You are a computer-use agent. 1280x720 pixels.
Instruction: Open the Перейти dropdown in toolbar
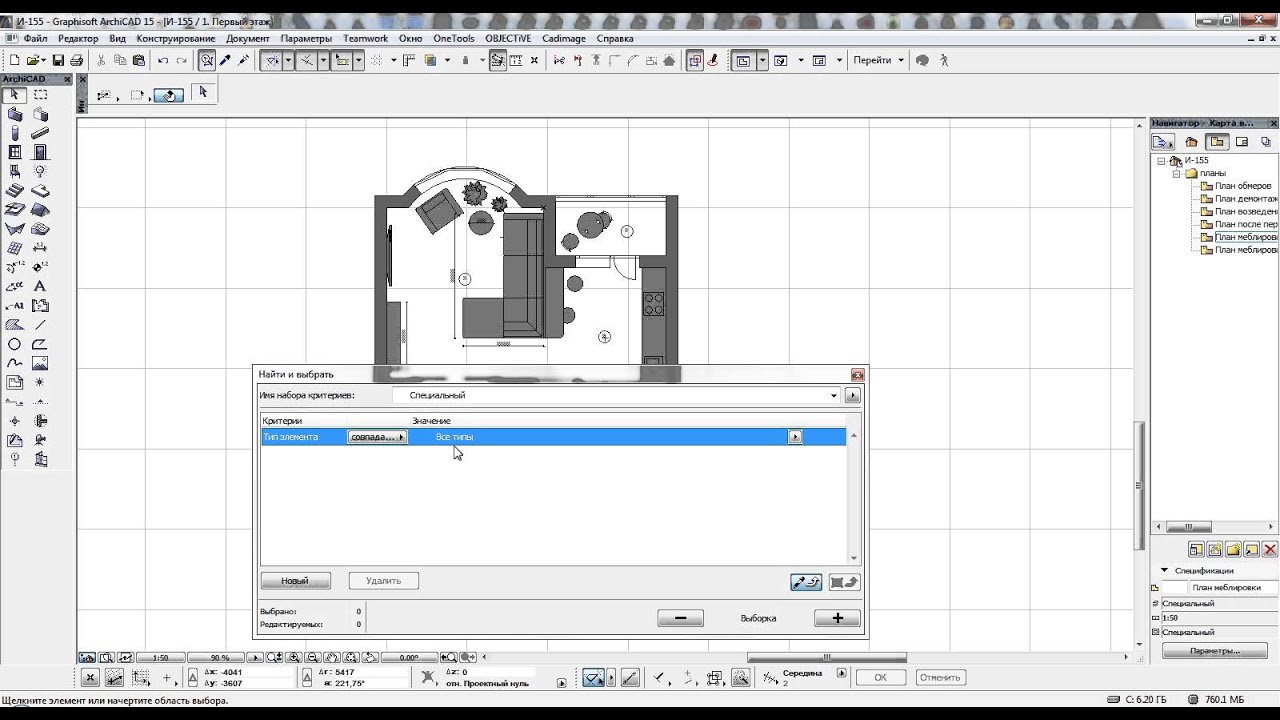click(878, 60)
